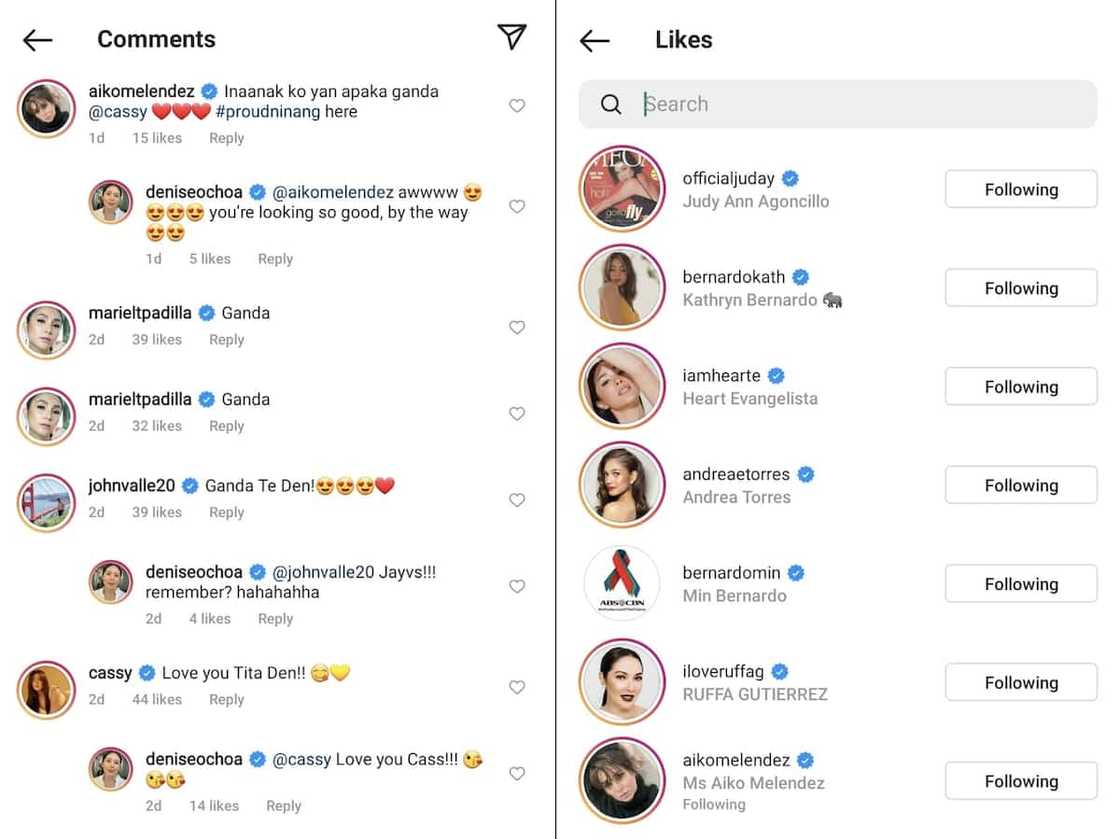This screenshot has width=1120, height=839.
Task: Select the Comments header title
Action: pyautogui.click(x=156, y=39)
